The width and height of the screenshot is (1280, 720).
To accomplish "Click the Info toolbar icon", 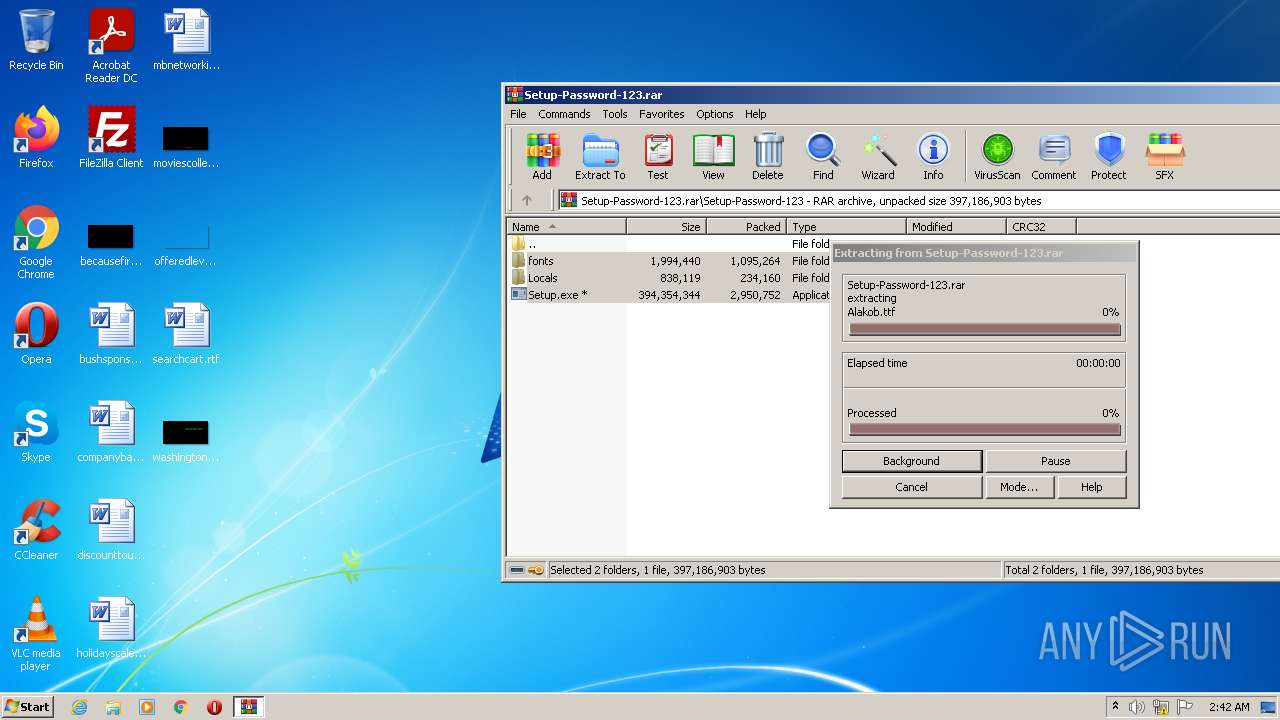I will click(933, 157).
